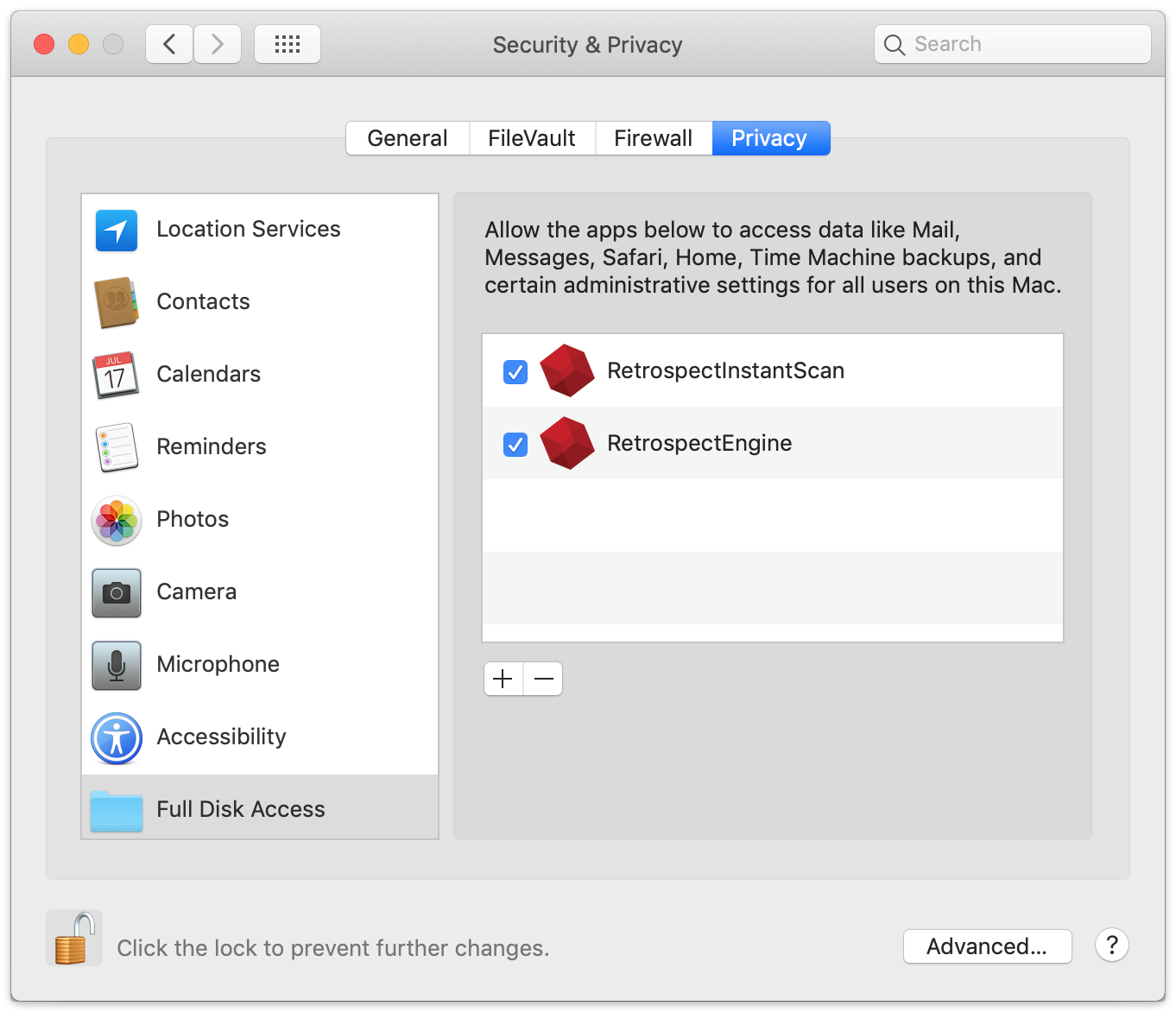Click the Reminders list icon
This screenshot has width=1176, height=1012.
[117, 447]
